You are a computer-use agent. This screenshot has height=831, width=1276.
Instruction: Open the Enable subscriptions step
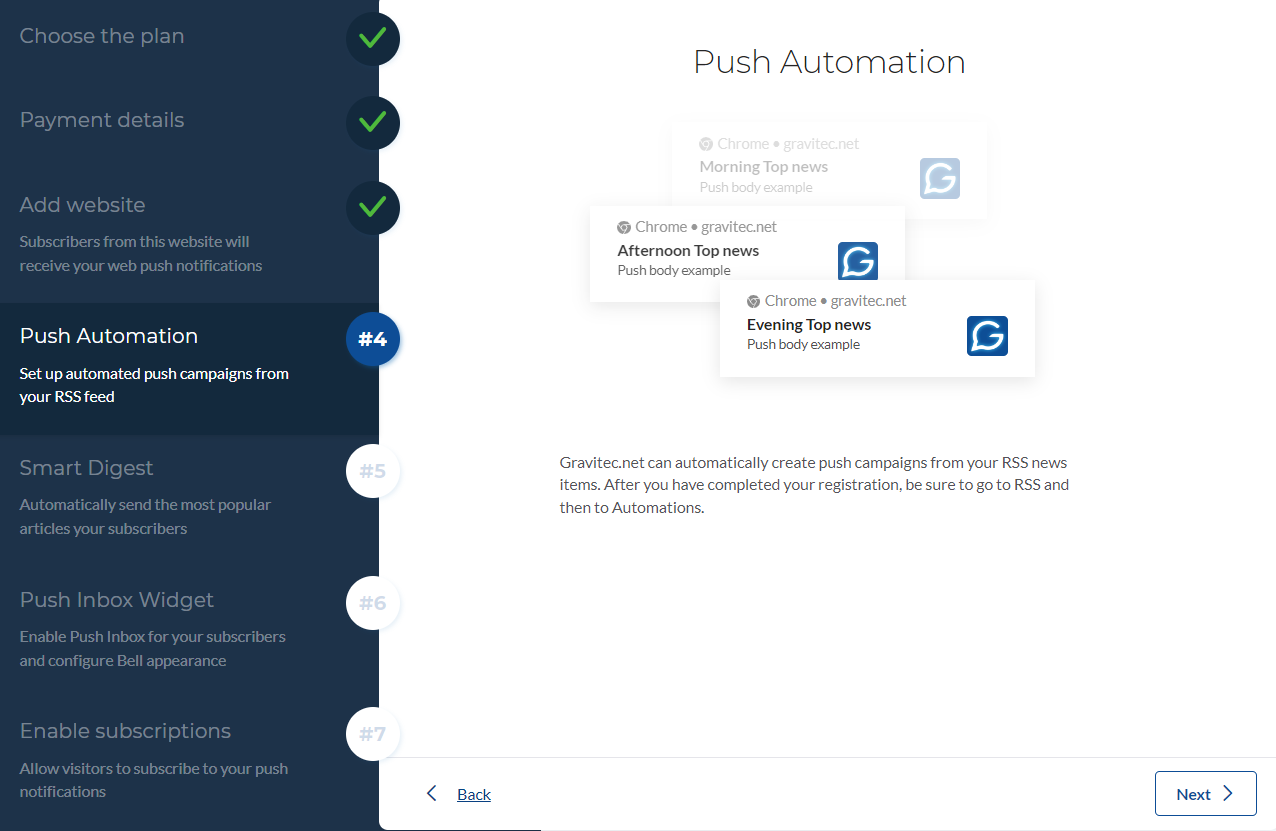pyautogui.click(x=125, y=731)
